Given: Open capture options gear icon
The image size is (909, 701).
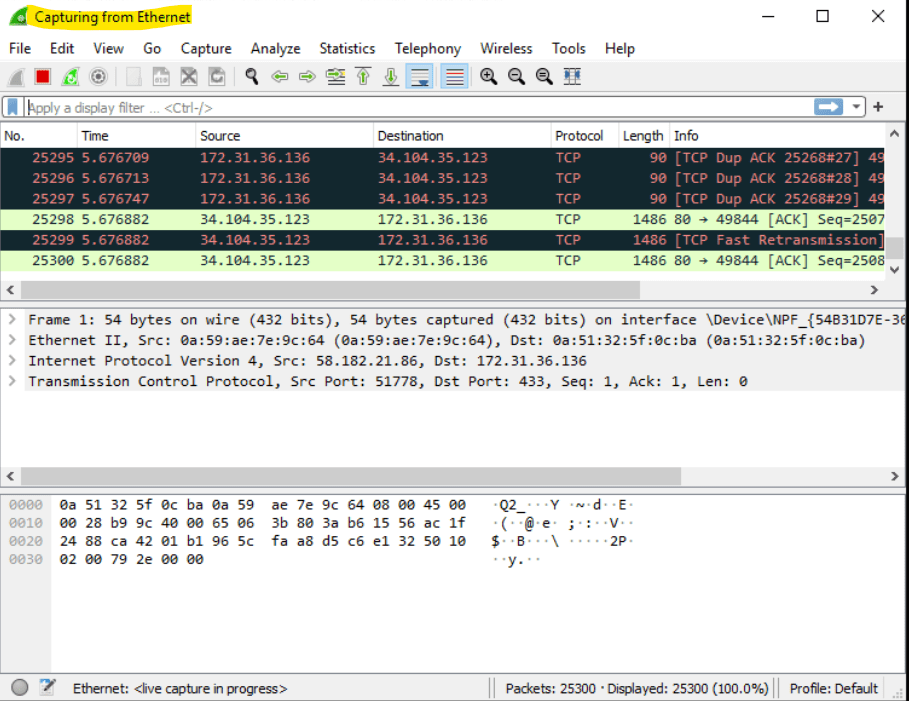Looking at the screenshot, I should coord(98,77).
